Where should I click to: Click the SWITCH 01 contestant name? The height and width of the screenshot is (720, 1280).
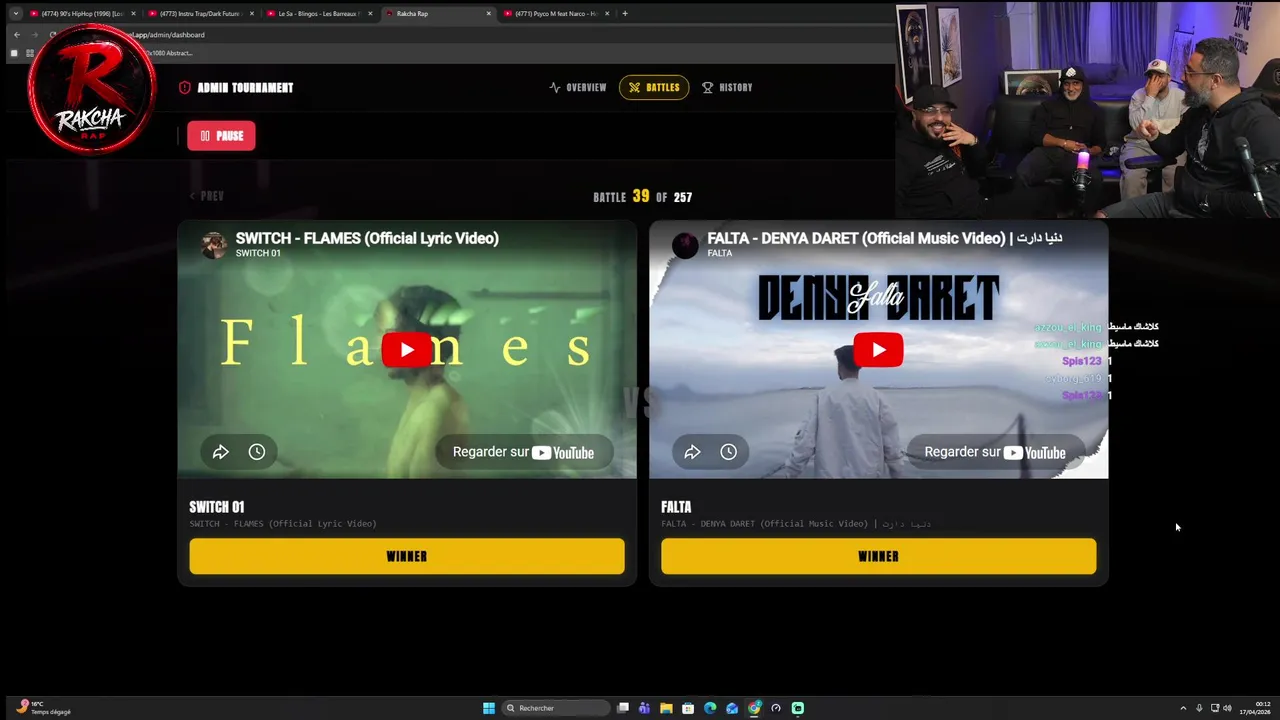tap(217, 507)
